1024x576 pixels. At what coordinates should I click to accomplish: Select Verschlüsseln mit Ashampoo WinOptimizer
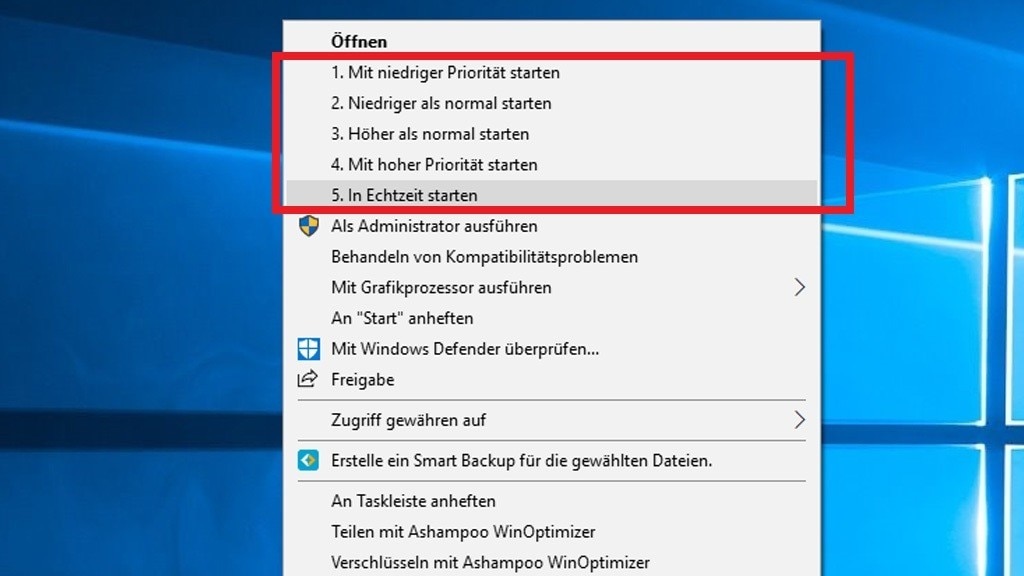coord(490,563)
